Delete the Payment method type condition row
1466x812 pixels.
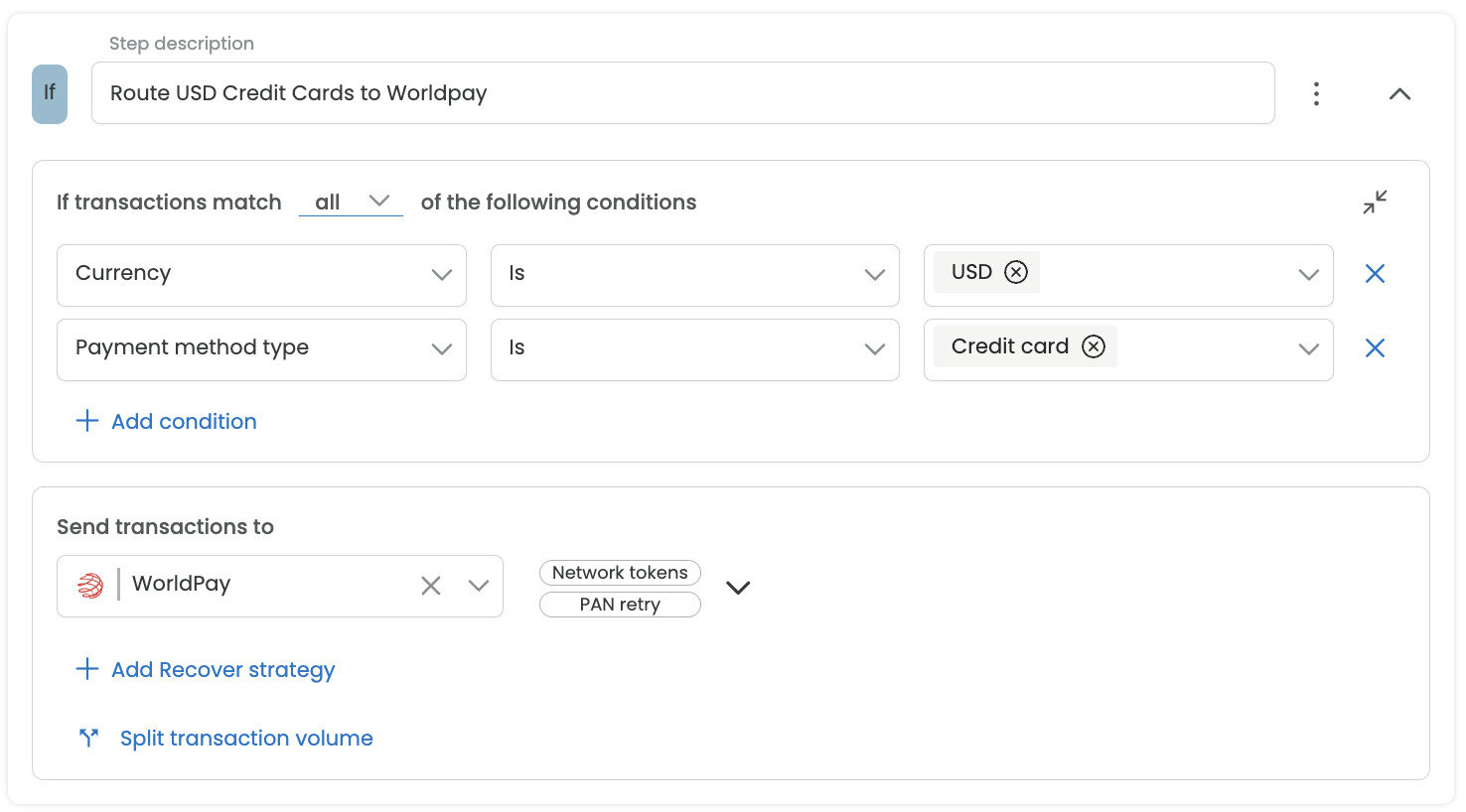1375,348
